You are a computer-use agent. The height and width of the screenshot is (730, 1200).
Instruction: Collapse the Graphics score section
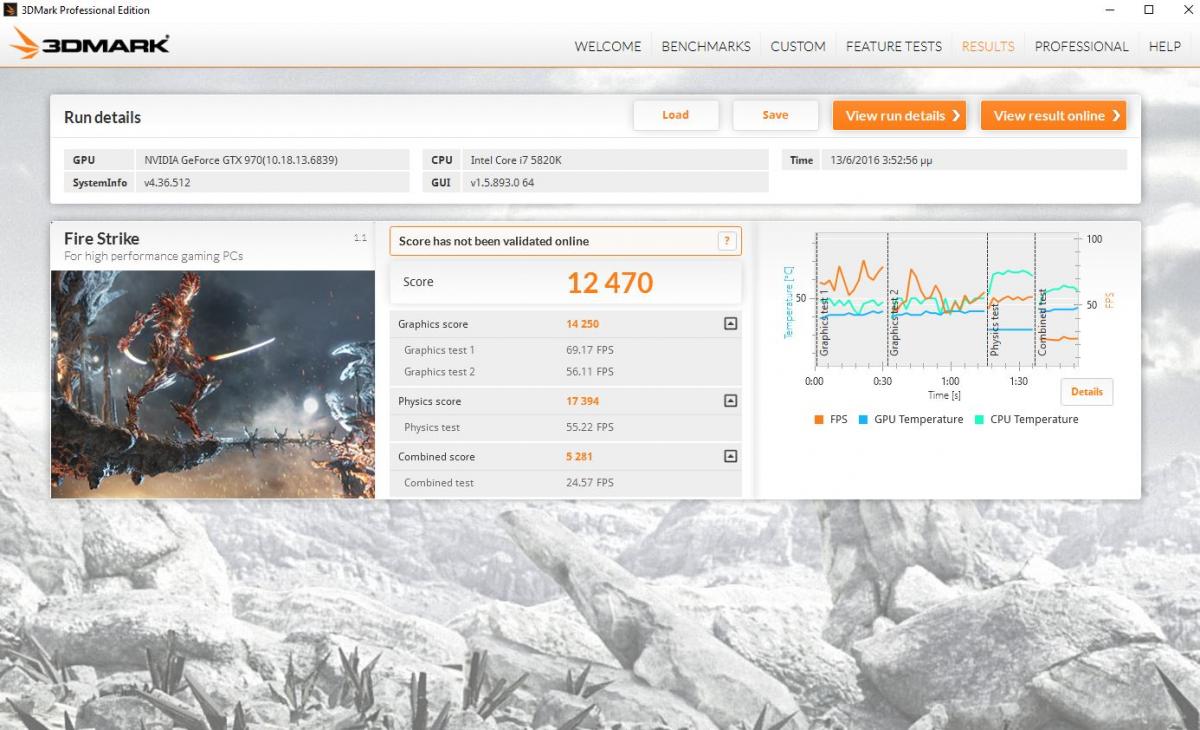(730, 324)
